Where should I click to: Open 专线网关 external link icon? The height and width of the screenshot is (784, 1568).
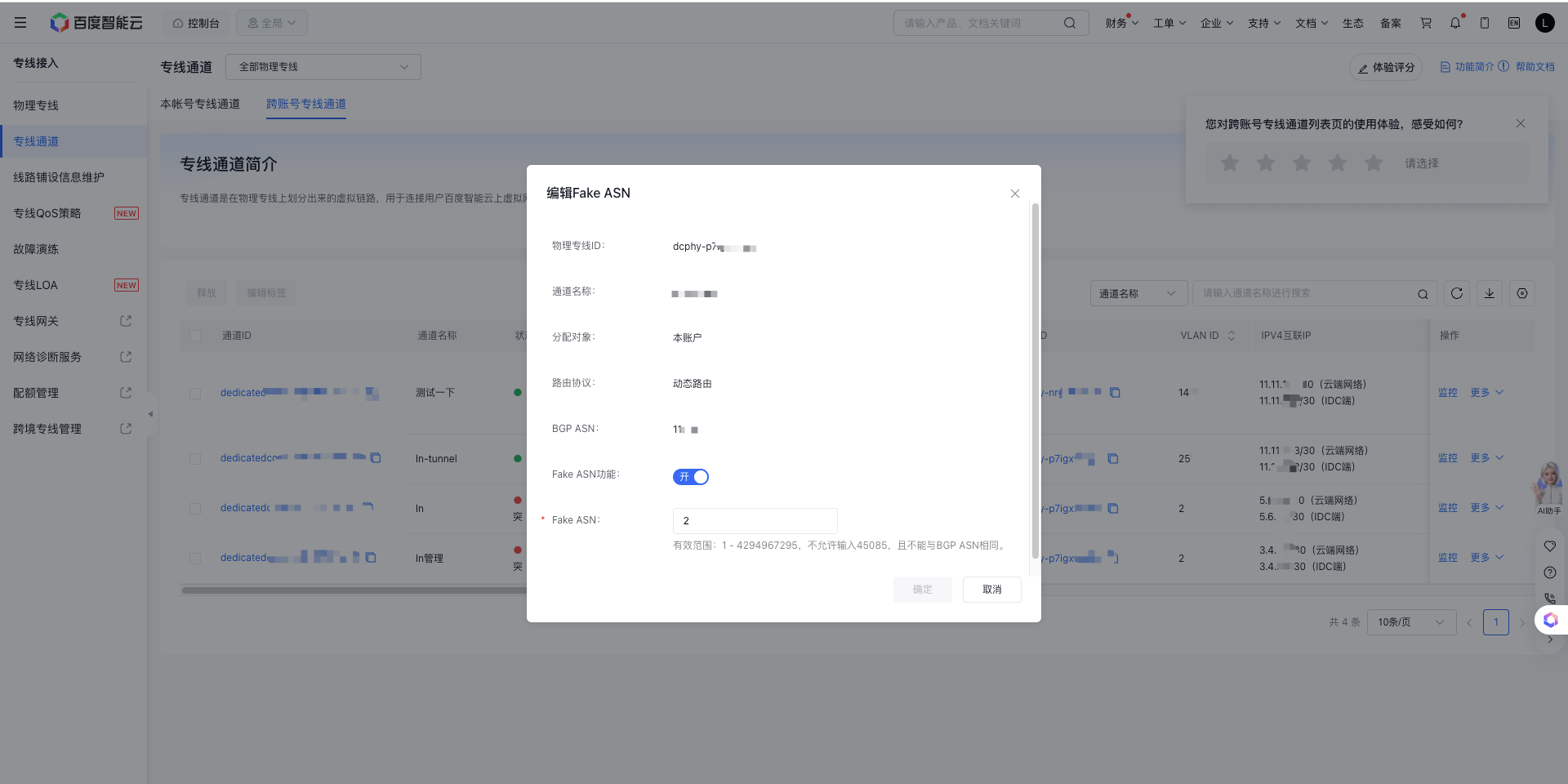tap(126, 321)
